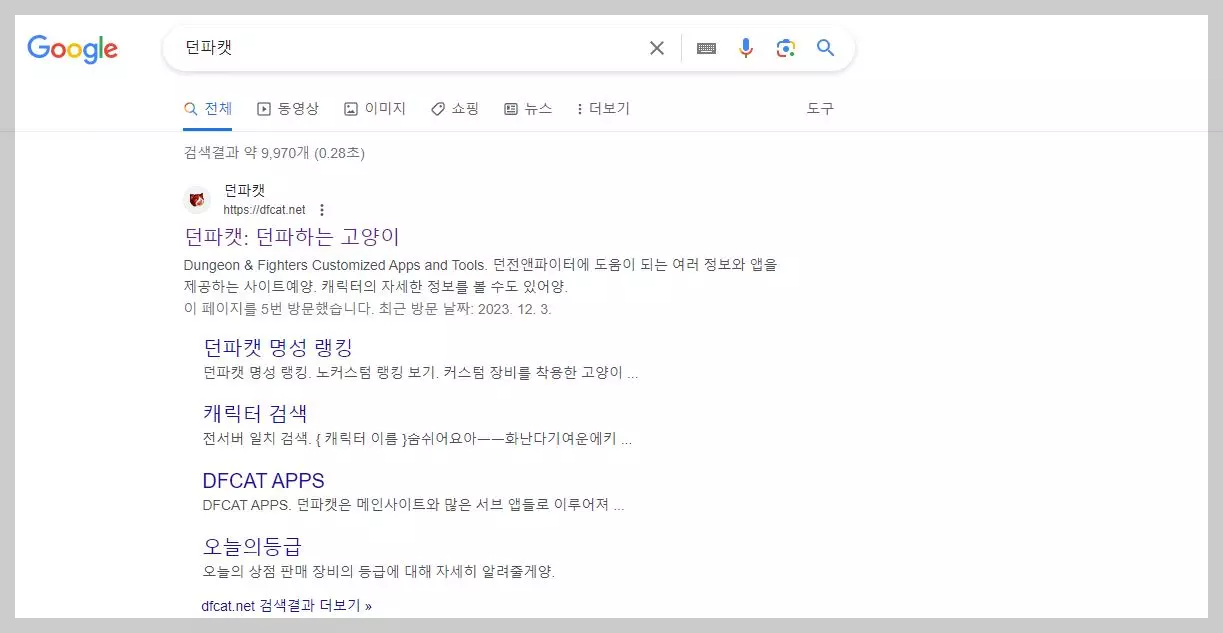Click the 검색결과 약 9,970개 stats text

click(274, 154)
